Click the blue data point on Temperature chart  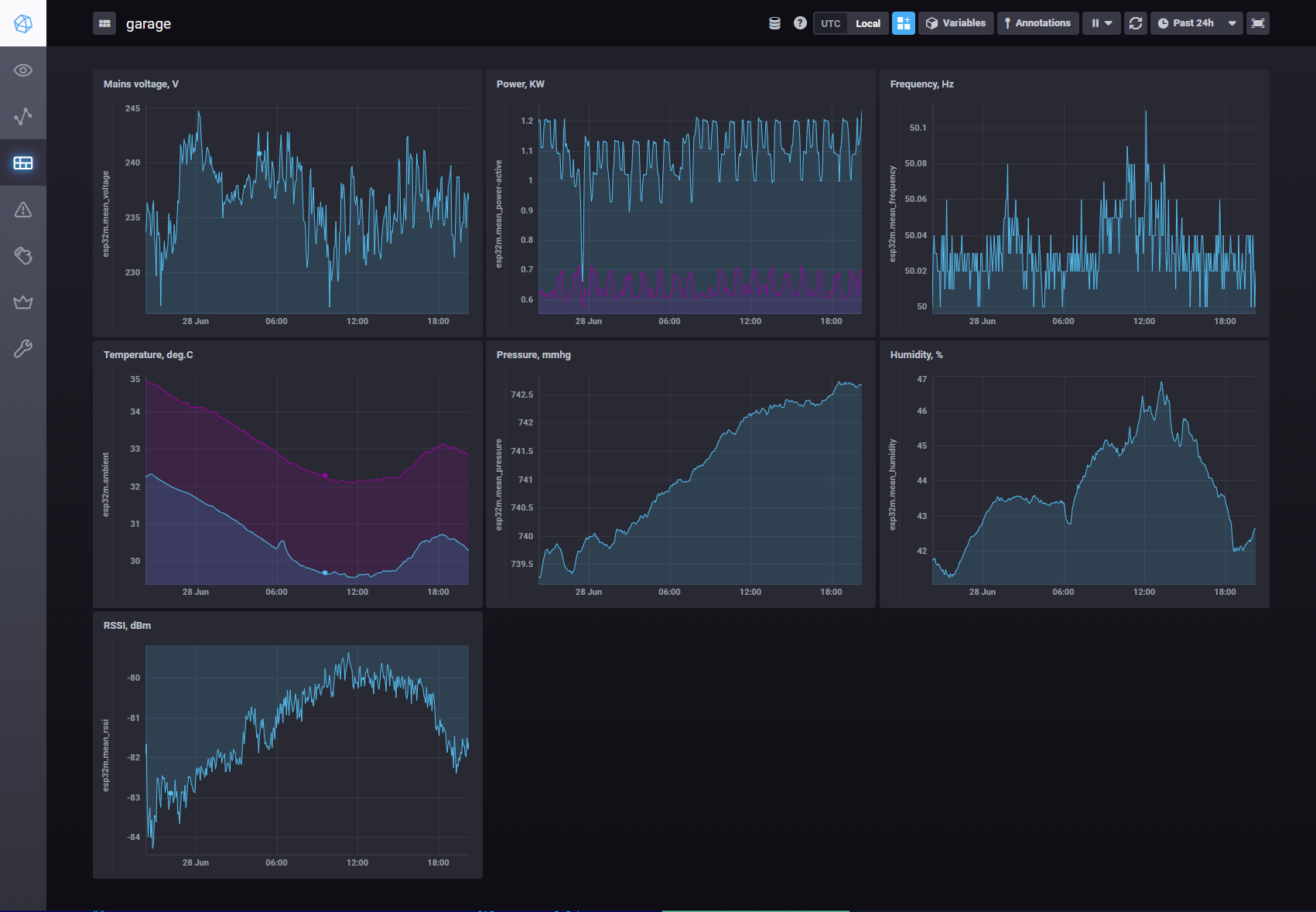(x=325, y=572)
